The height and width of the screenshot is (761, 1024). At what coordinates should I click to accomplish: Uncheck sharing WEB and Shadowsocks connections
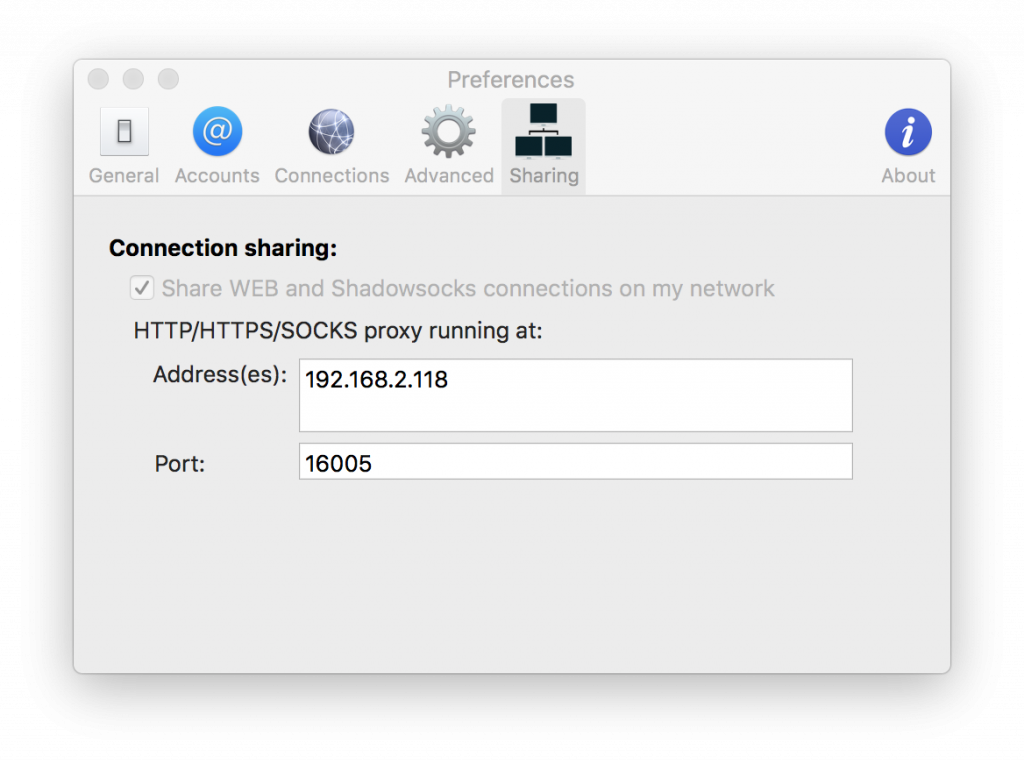(x=141, y=287)
